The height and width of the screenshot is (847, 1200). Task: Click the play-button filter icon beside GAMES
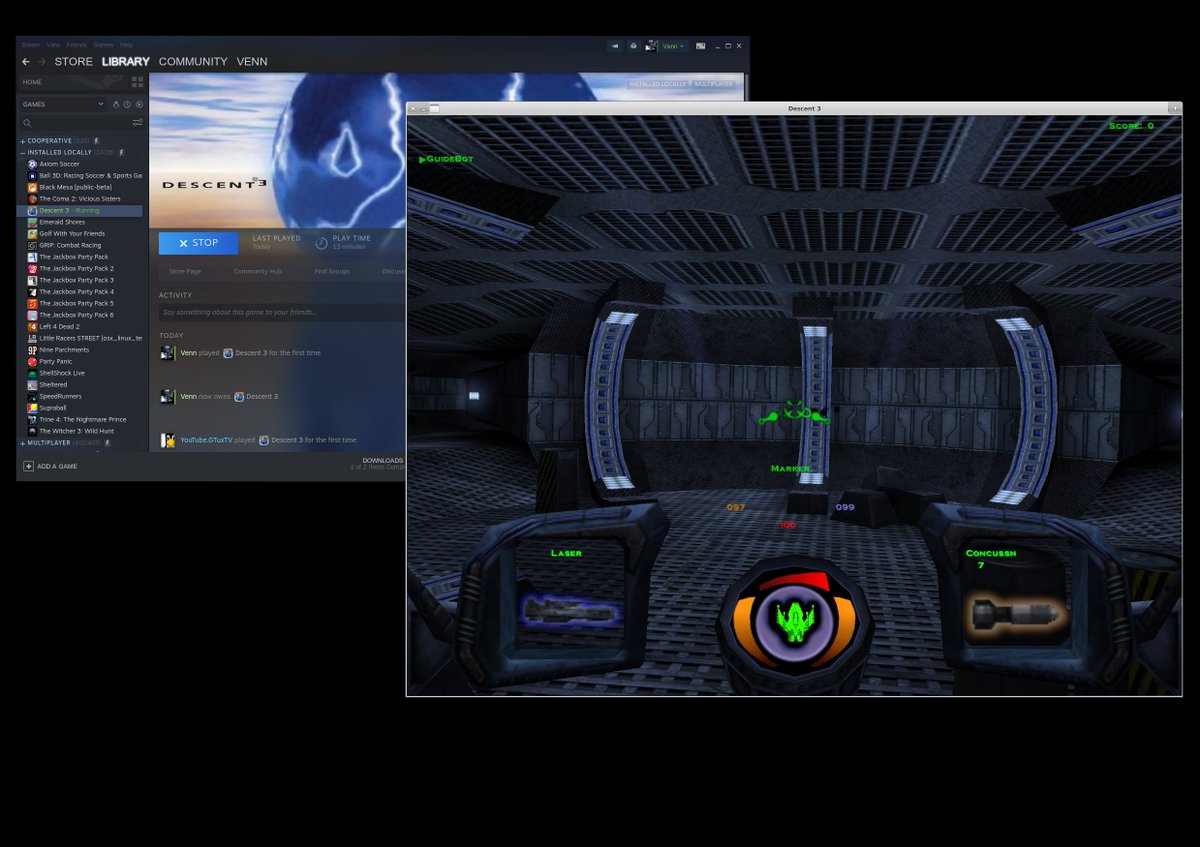139,104
